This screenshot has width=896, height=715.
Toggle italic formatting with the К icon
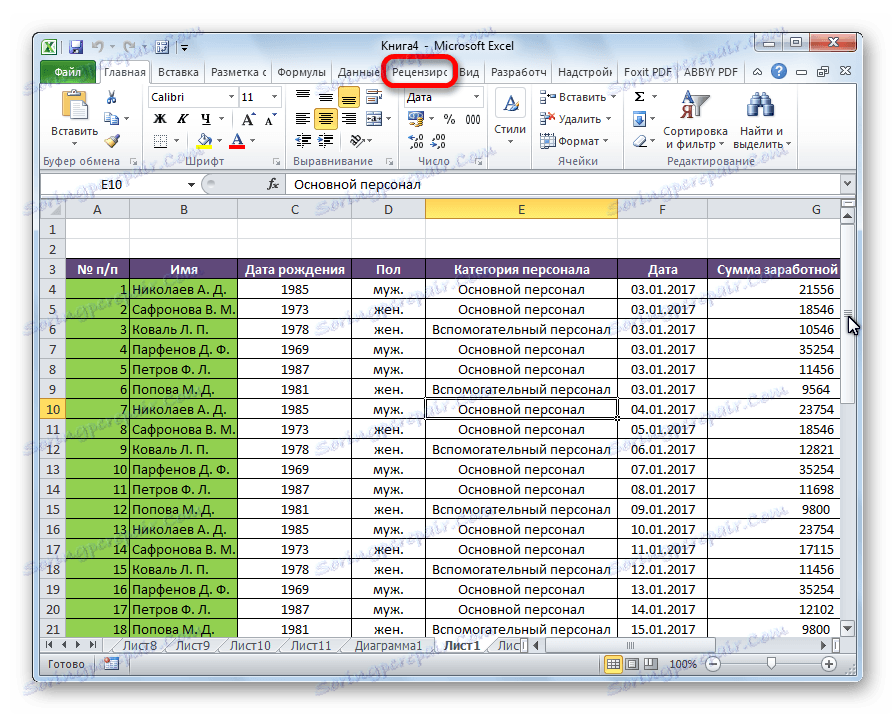coord(182,118)
